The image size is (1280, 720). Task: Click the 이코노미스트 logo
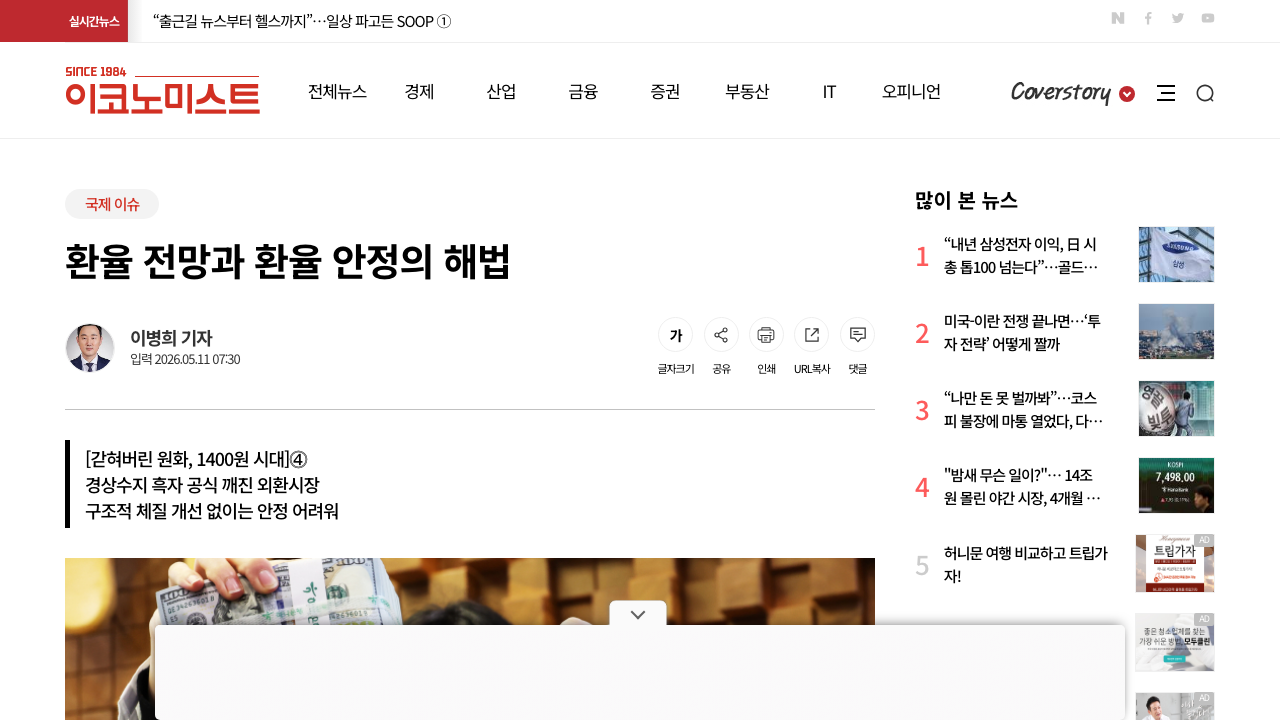coord(162,90)
